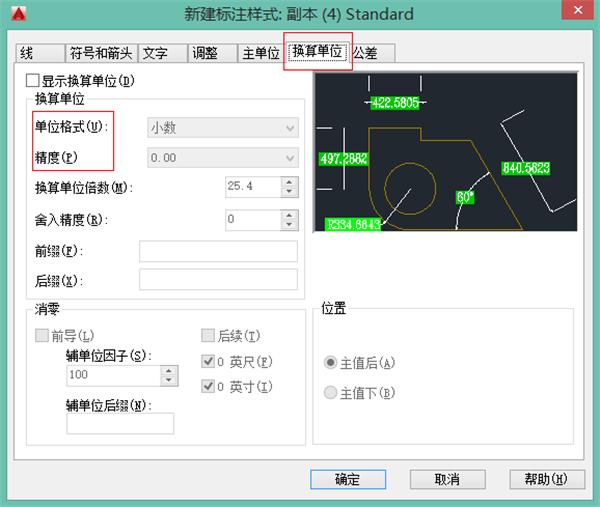This screenshot has width=600, height=507.
Task: Select the 主值下 radio button
Action: (330, 393)
